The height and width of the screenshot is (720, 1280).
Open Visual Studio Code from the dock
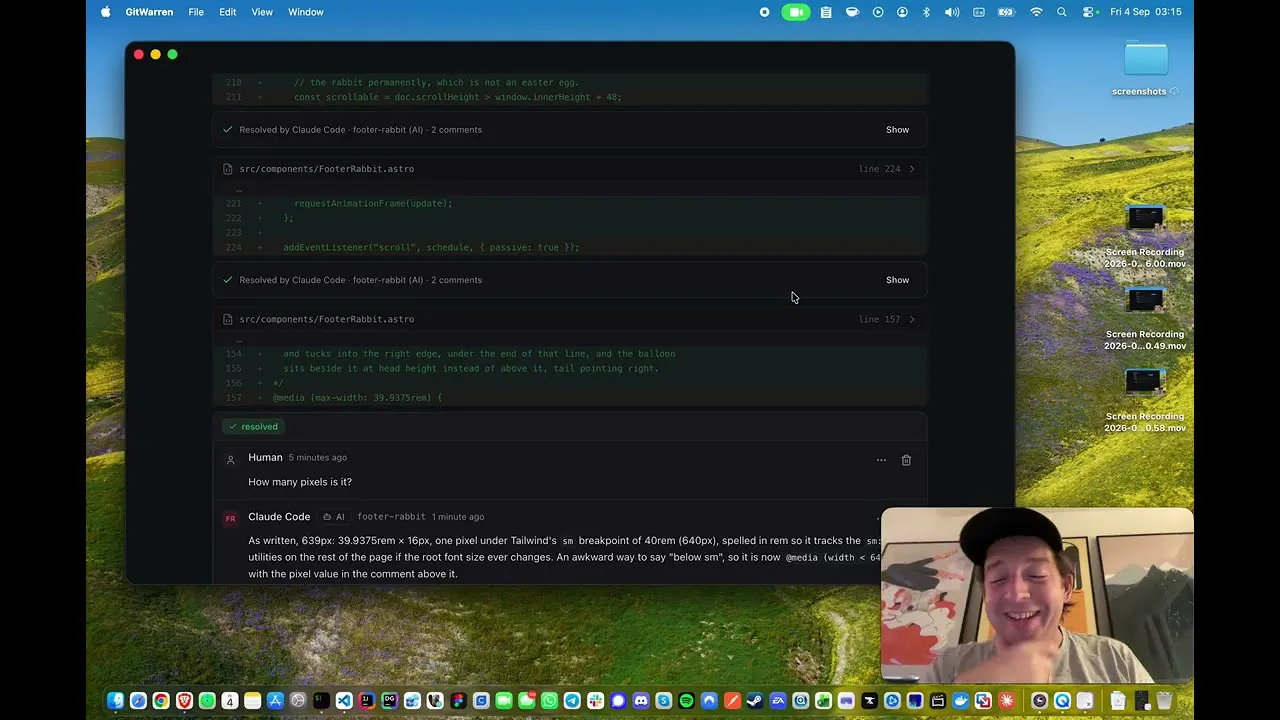344,701
